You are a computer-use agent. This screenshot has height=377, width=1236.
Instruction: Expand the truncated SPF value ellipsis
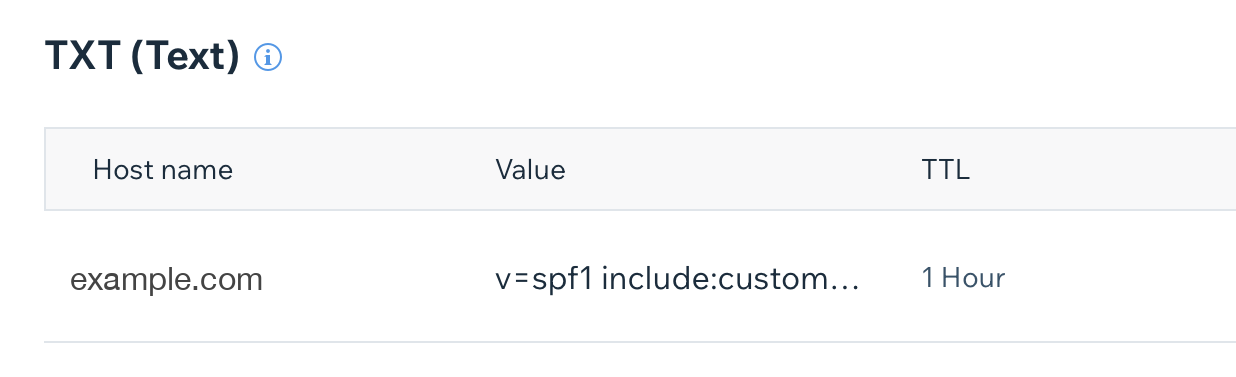pos(846,285)
